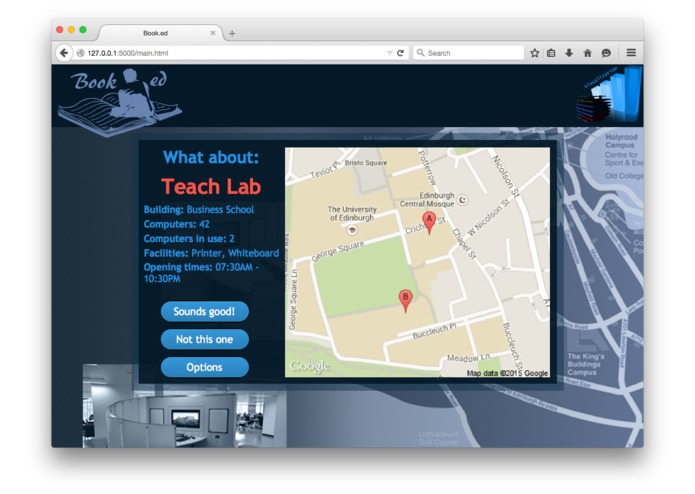This screenshot has width=695, height=494.
Task: Click the Teach Lab heading
Action: tap(211, 187)
